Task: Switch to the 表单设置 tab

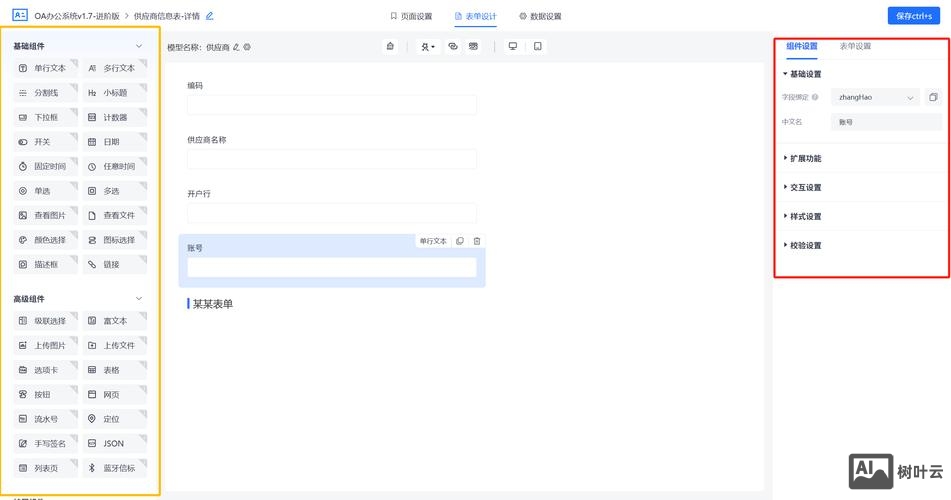Action: [854, 46]
